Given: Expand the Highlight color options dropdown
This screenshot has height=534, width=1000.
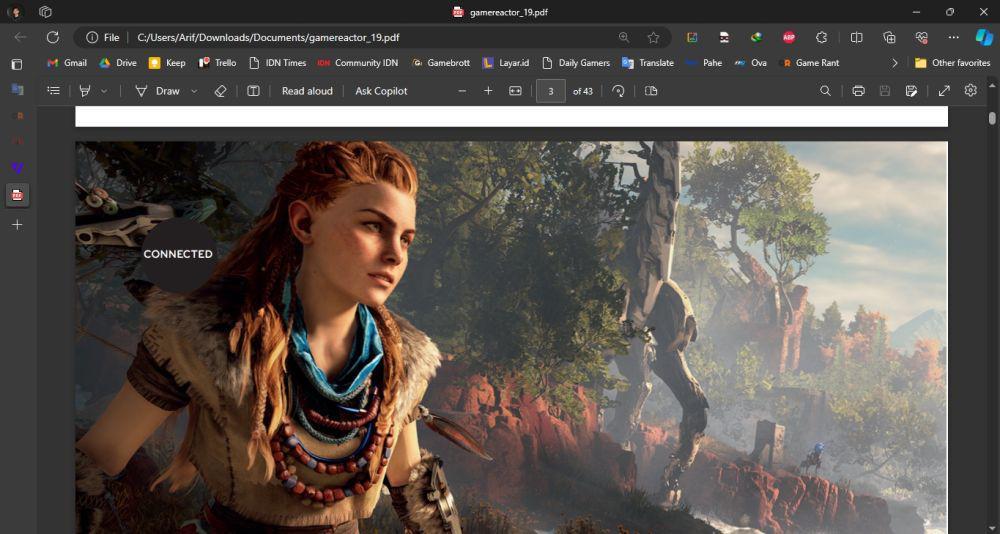Looking at the screenshot, I should point(104,91).
